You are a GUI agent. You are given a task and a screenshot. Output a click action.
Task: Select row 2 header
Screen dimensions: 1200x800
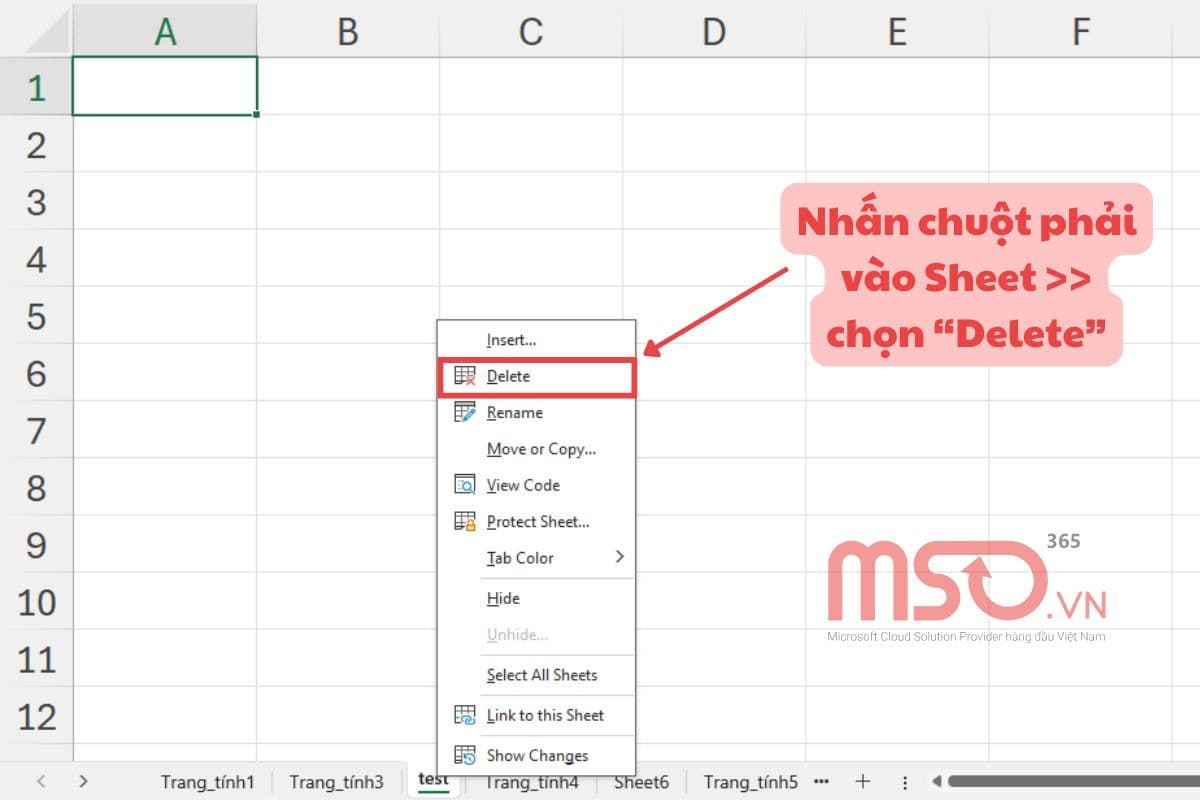point(37,145)
